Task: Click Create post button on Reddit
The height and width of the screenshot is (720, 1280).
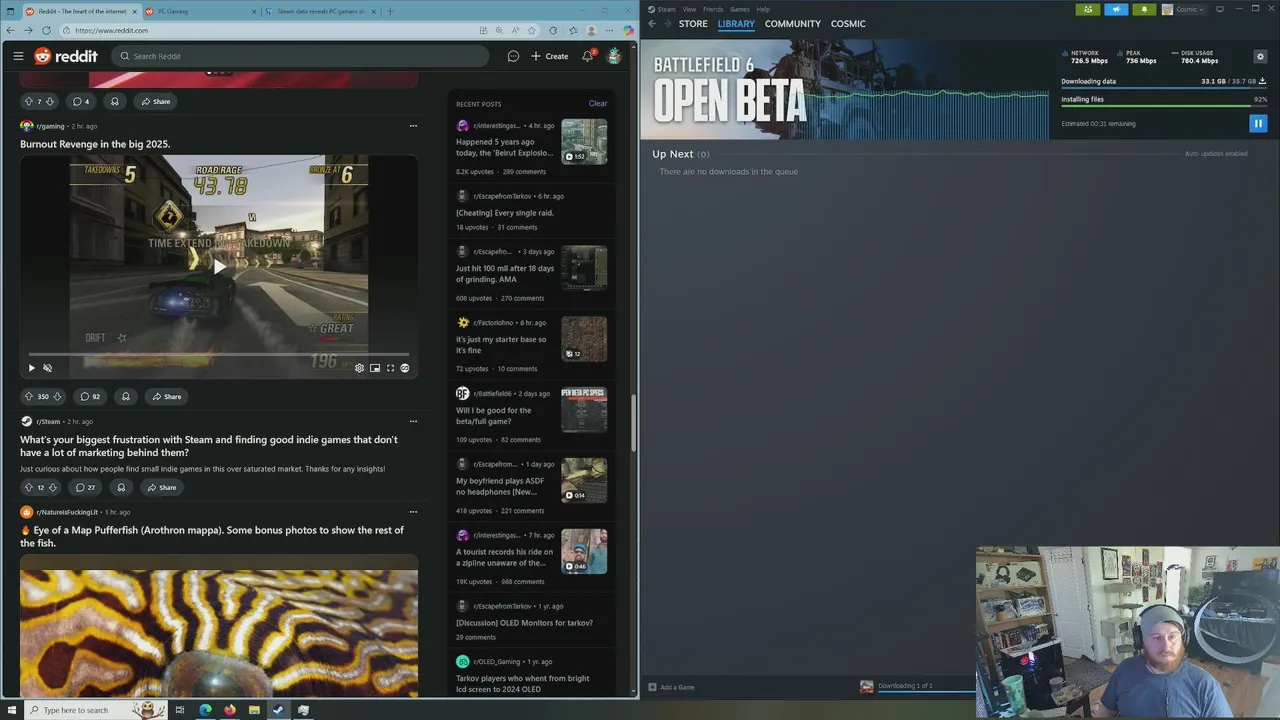Action: pos(550,56)
